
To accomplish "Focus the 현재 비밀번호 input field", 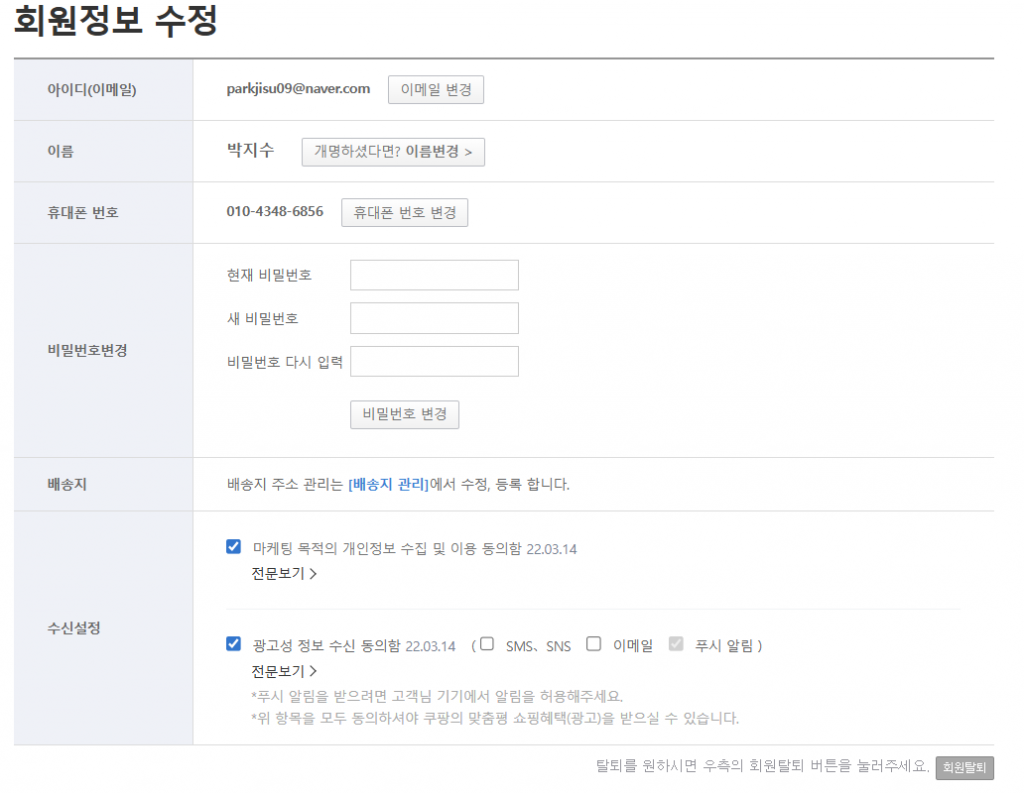I will pyautogui.click(x=434, y=275).
